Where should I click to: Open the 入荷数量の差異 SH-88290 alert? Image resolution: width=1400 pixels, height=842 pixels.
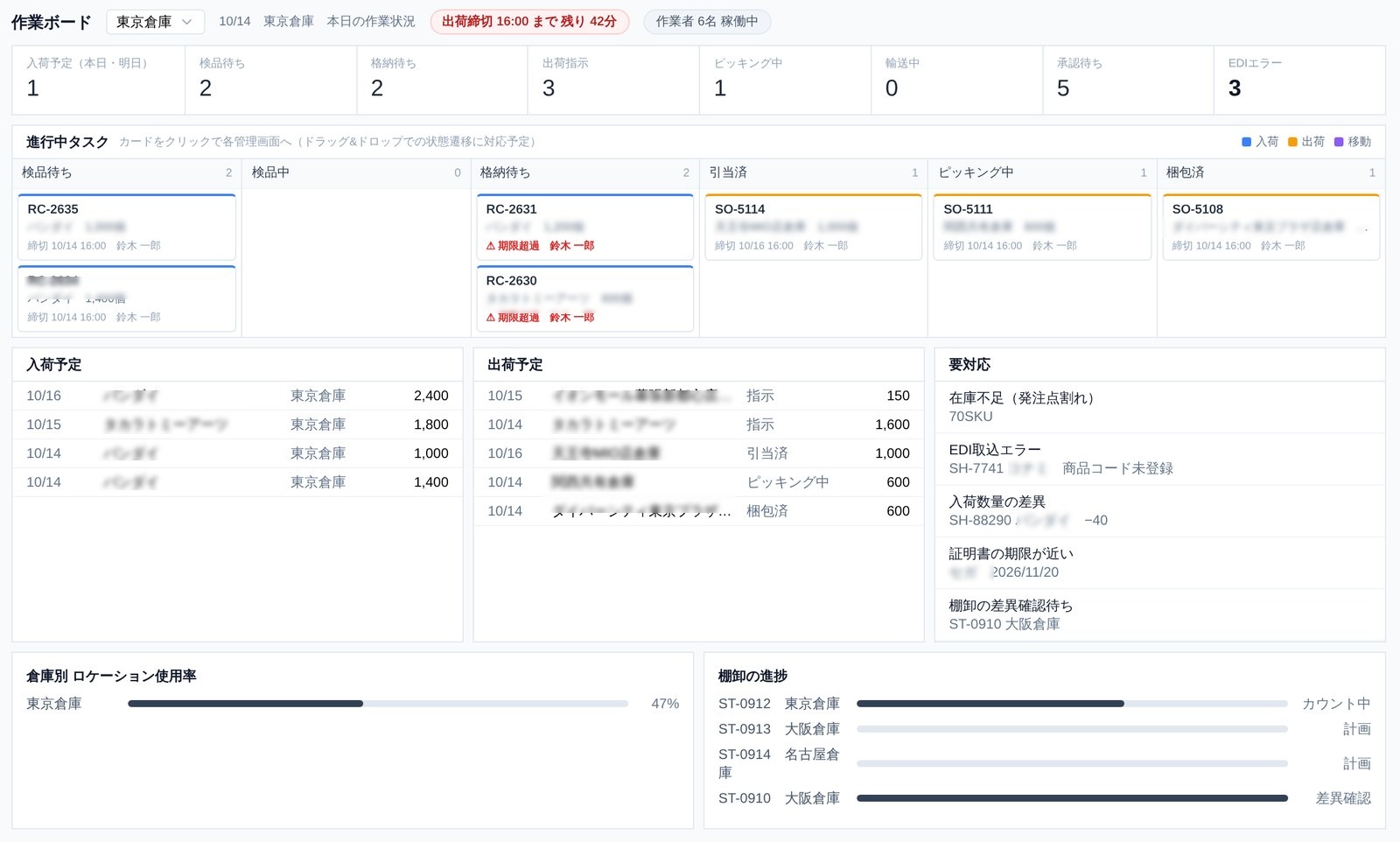tap(1159, 511)
